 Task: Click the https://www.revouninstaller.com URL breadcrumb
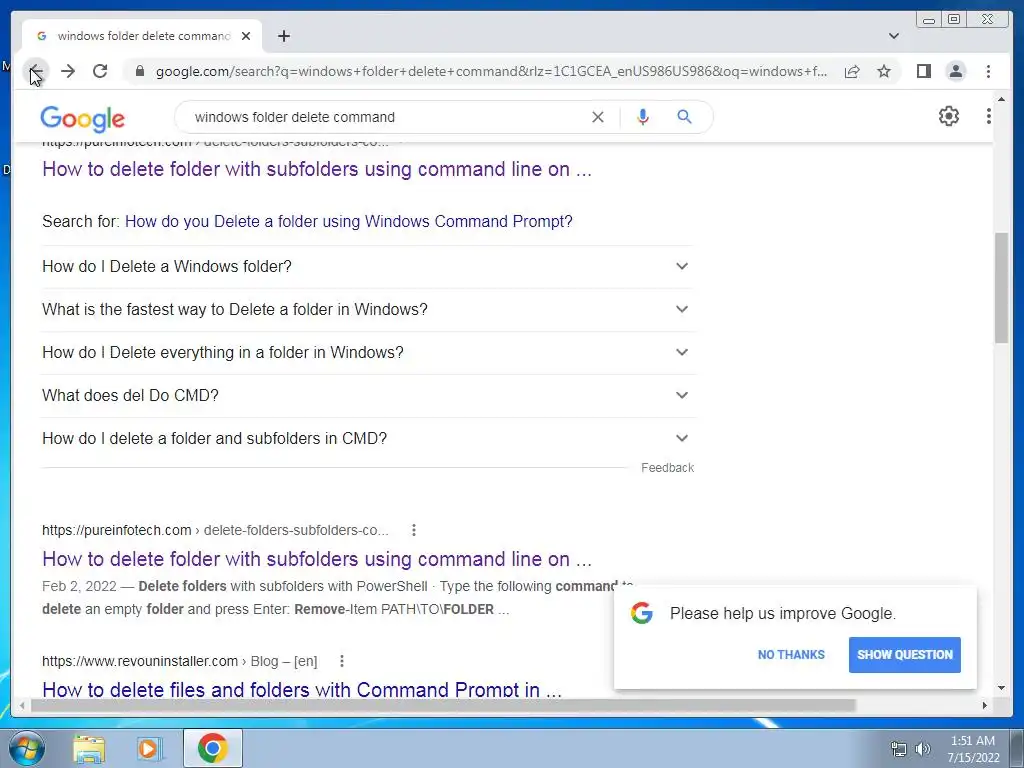(x=180, y=661)
